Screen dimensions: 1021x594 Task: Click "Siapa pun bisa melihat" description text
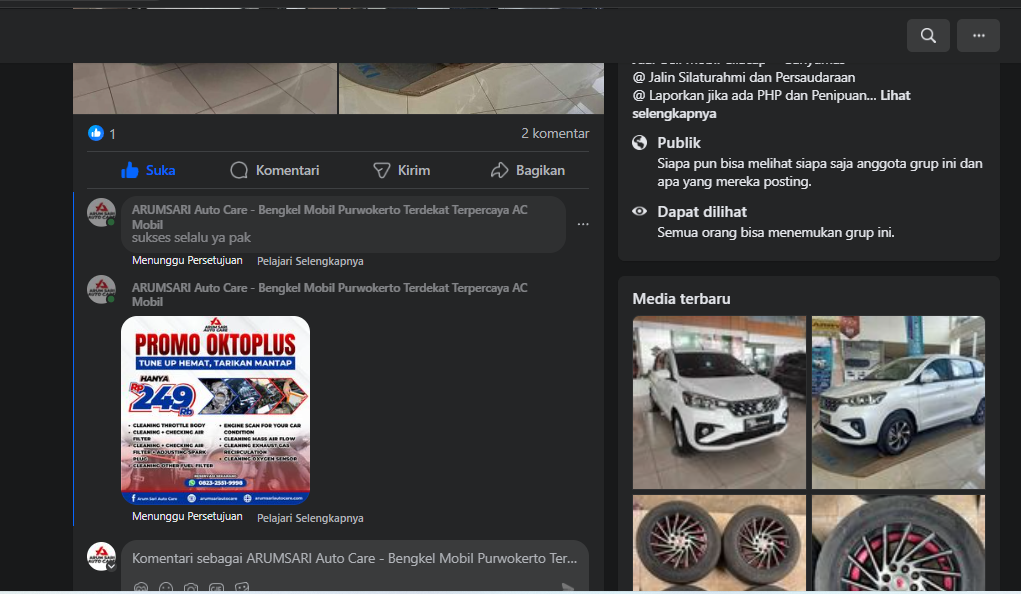tap(820, 173)
